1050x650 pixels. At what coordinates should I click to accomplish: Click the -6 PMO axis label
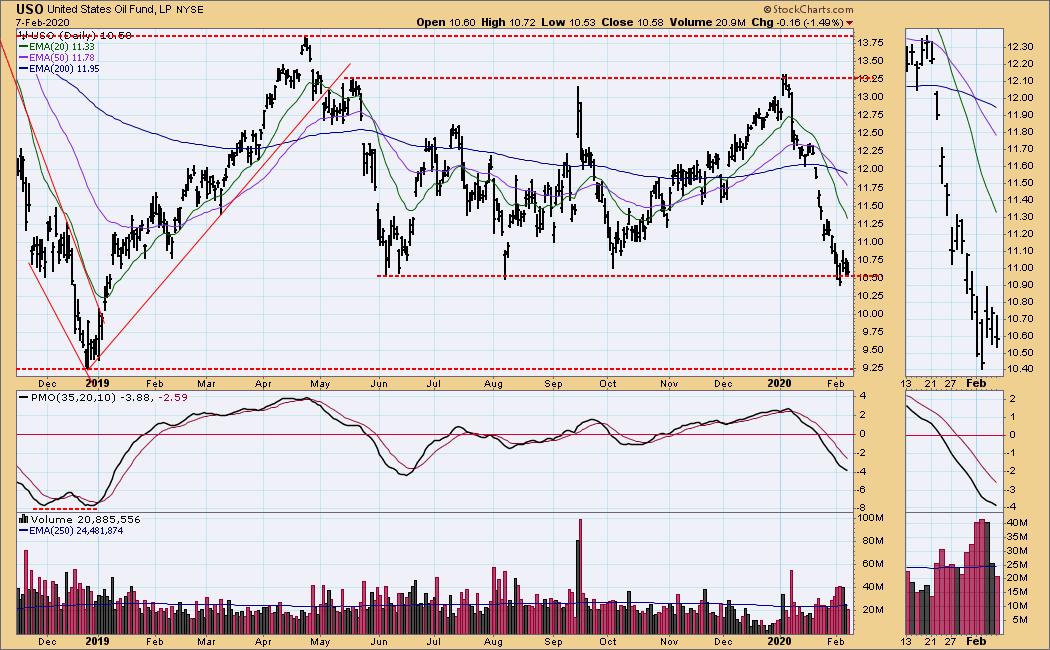tap(862, 490)
